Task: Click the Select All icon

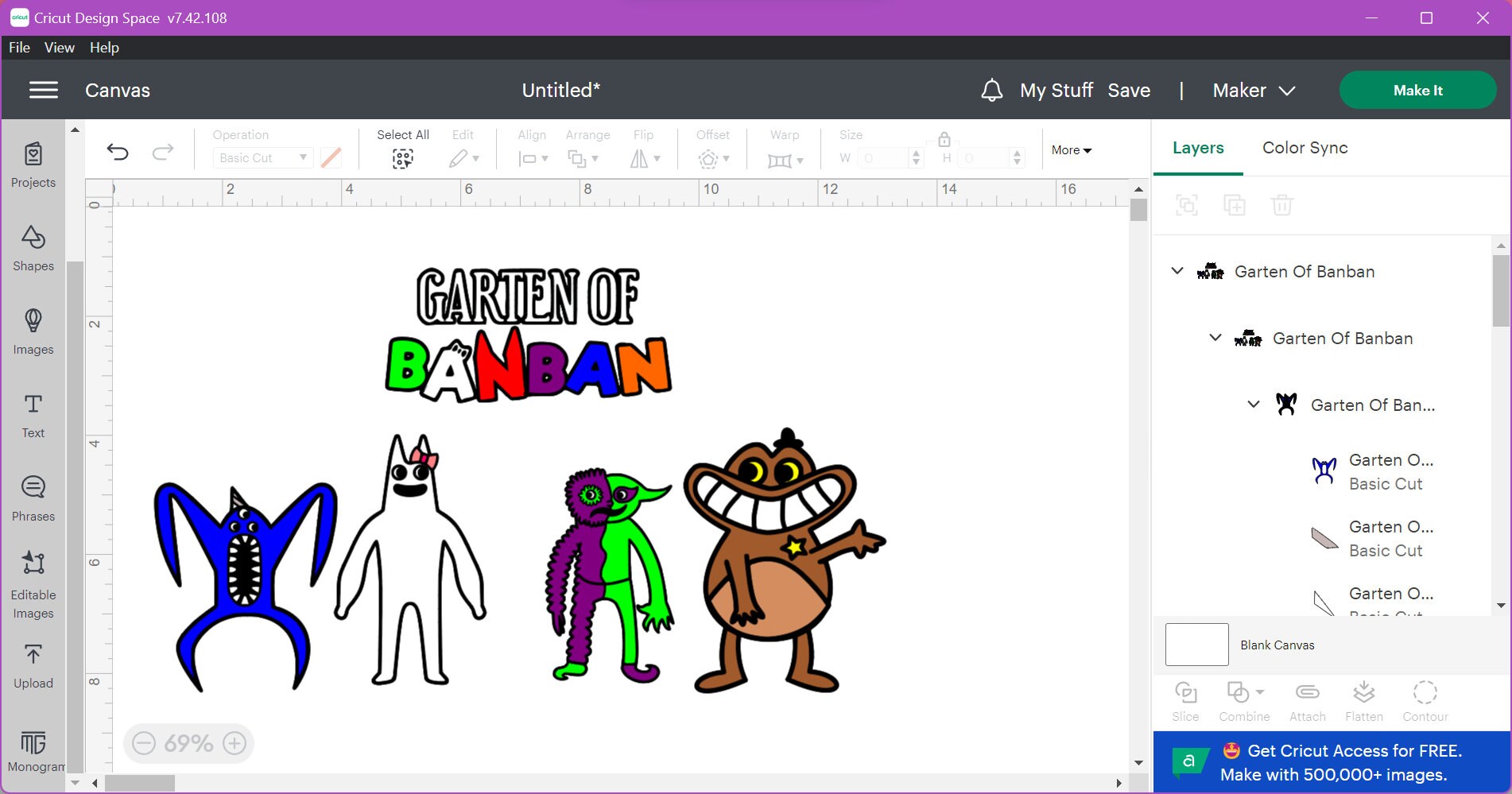Action: coord(403,159)
